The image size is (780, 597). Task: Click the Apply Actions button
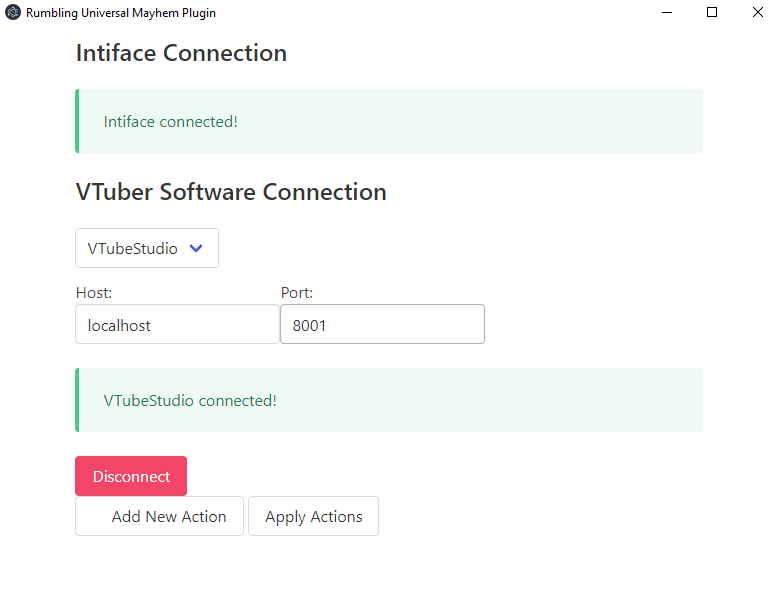(313, 516)
